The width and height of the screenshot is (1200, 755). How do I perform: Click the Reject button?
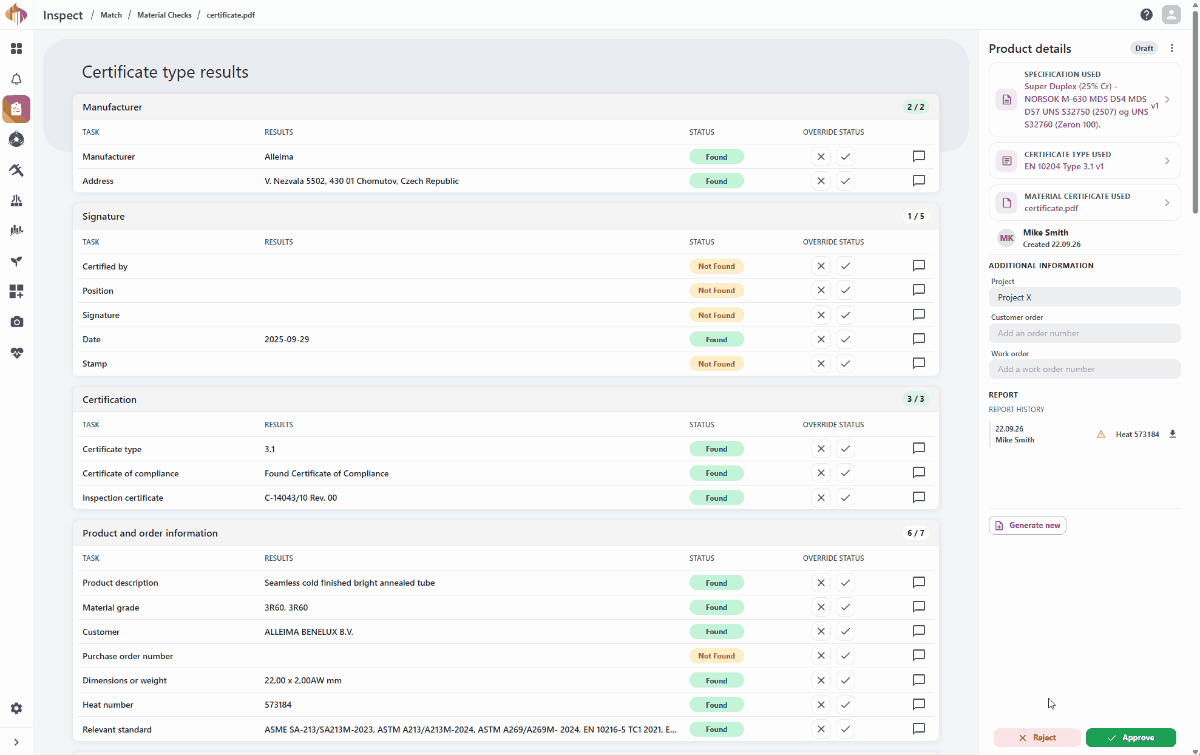(1037, 737)
